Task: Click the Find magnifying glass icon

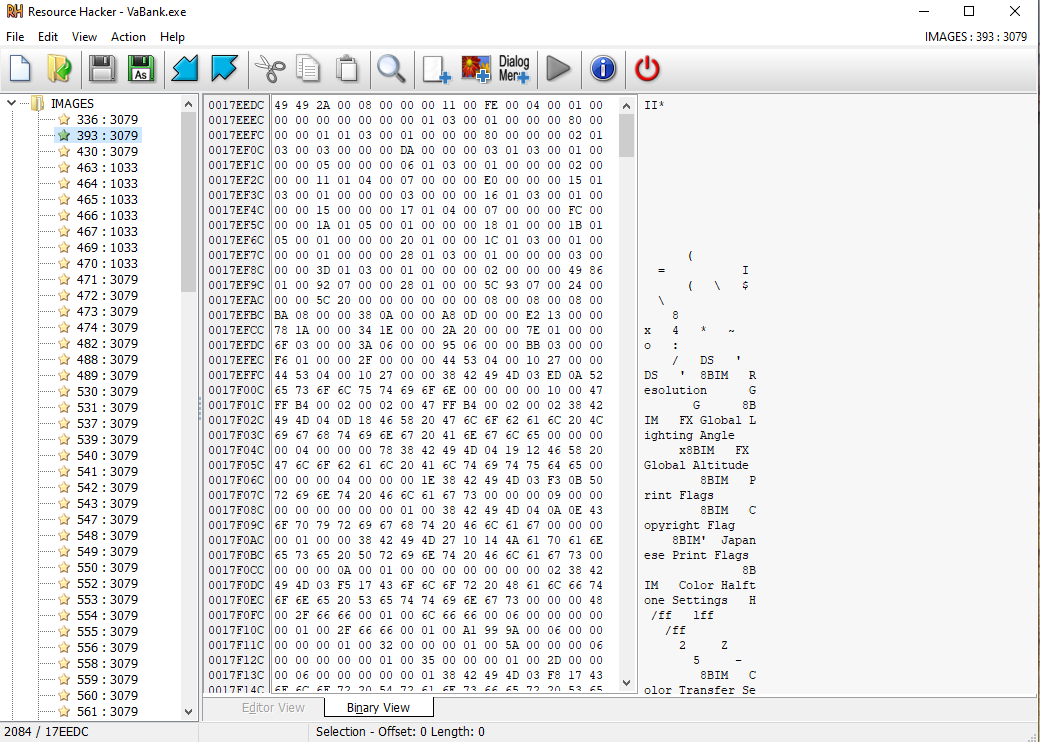Action: click(x=391, y=69)
